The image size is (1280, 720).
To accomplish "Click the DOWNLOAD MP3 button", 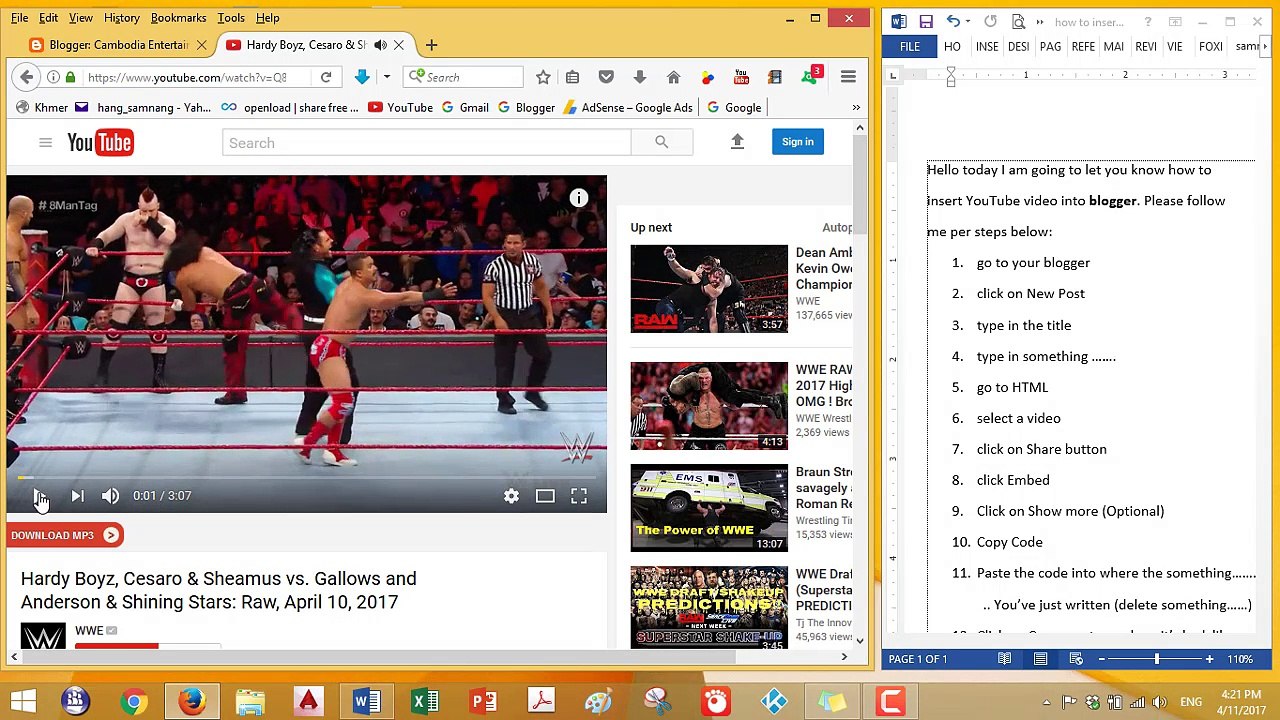I will 64,536.
